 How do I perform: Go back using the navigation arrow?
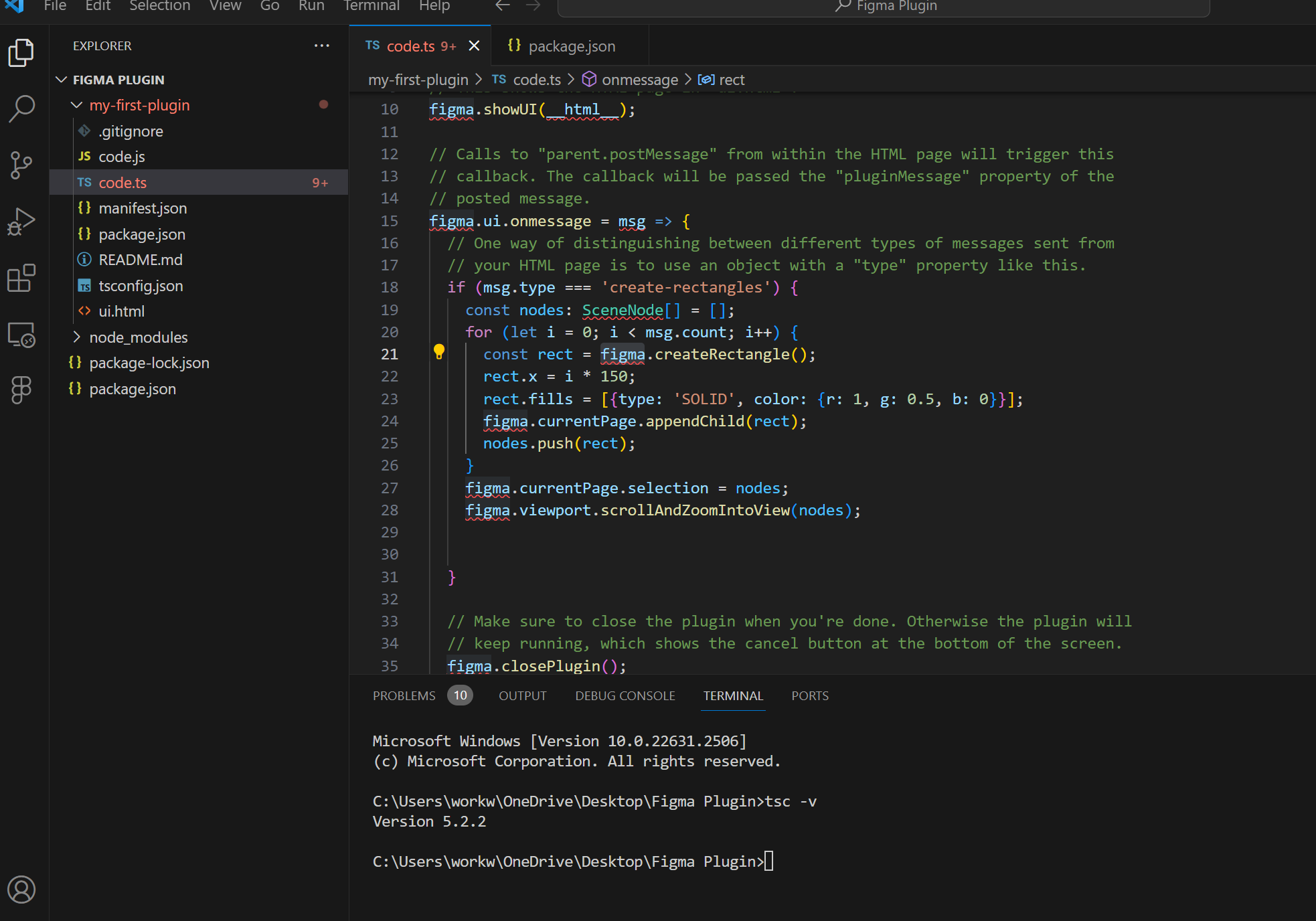coord(503,6)
